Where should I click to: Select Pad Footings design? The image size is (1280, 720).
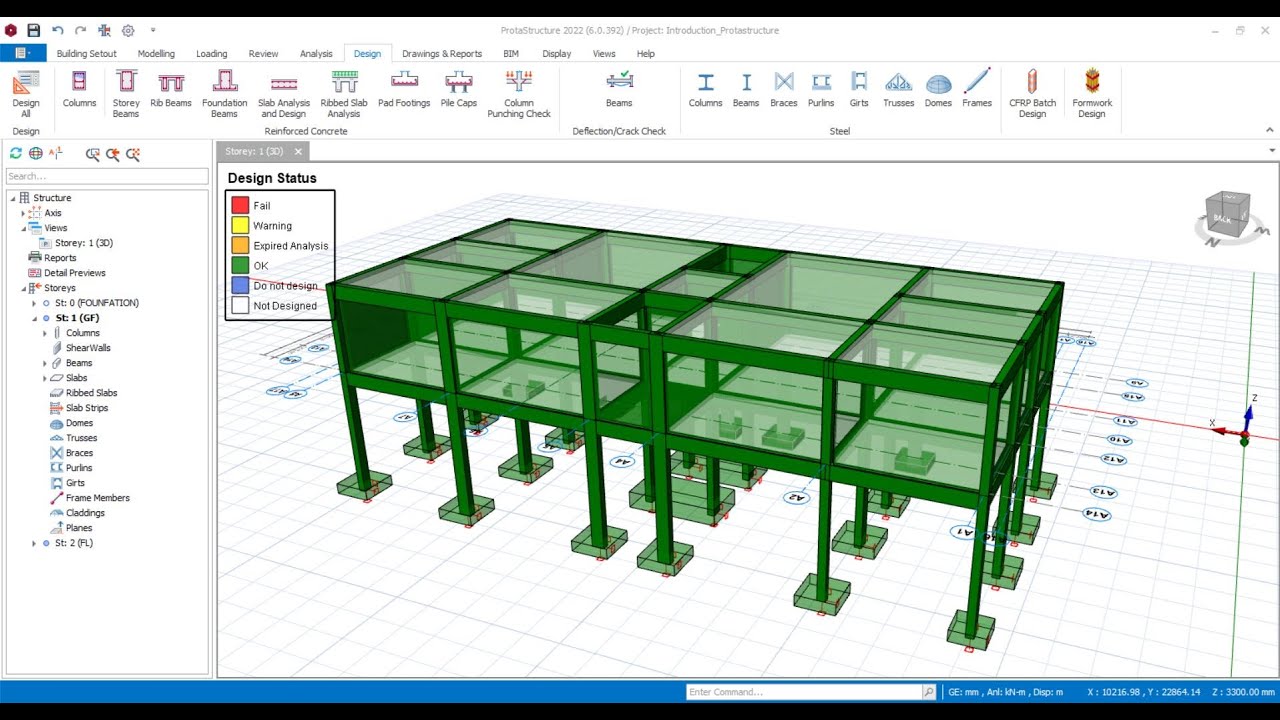404,89
